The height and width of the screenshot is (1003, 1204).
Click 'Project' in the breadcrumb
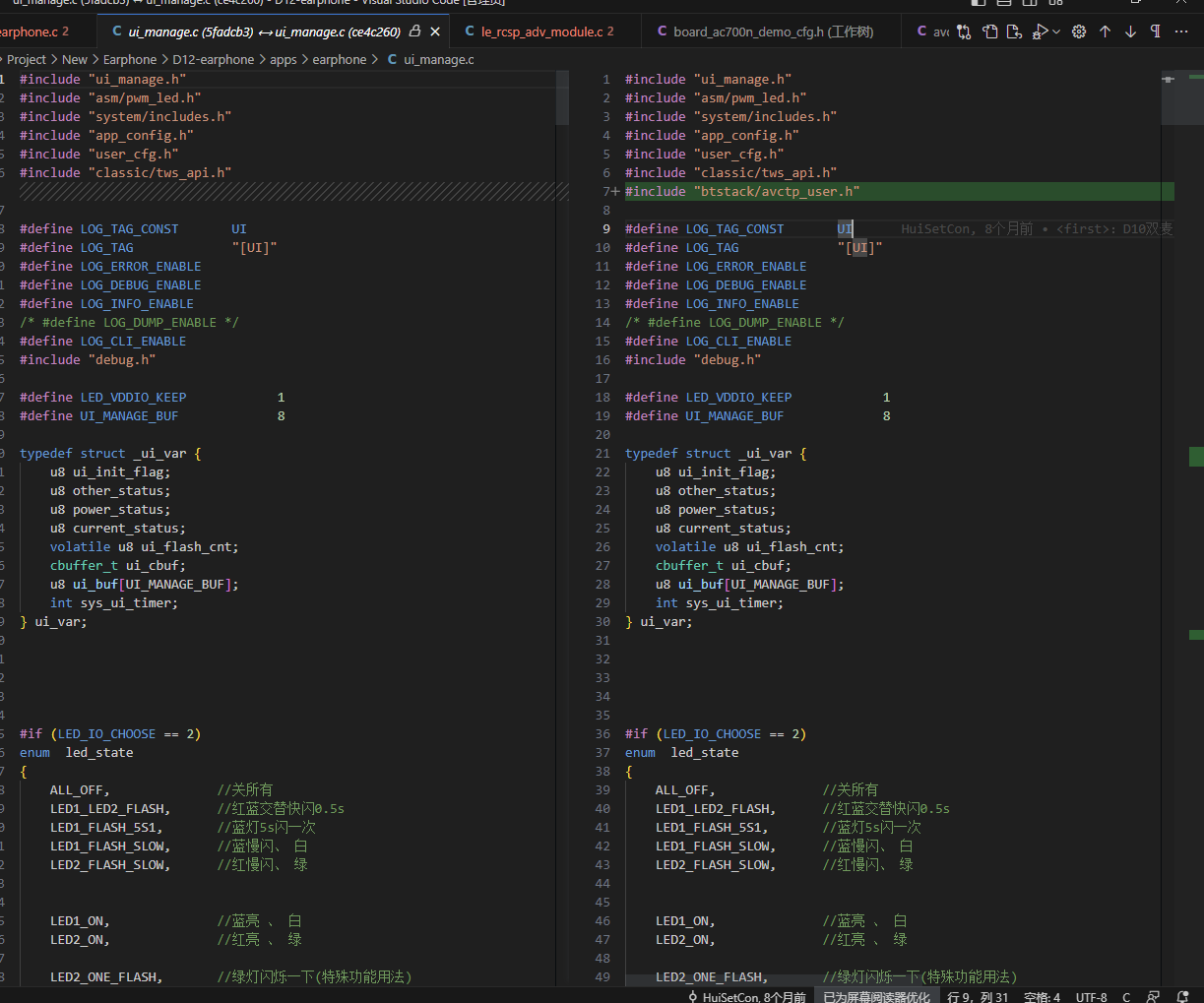click(x=27, y=59)
